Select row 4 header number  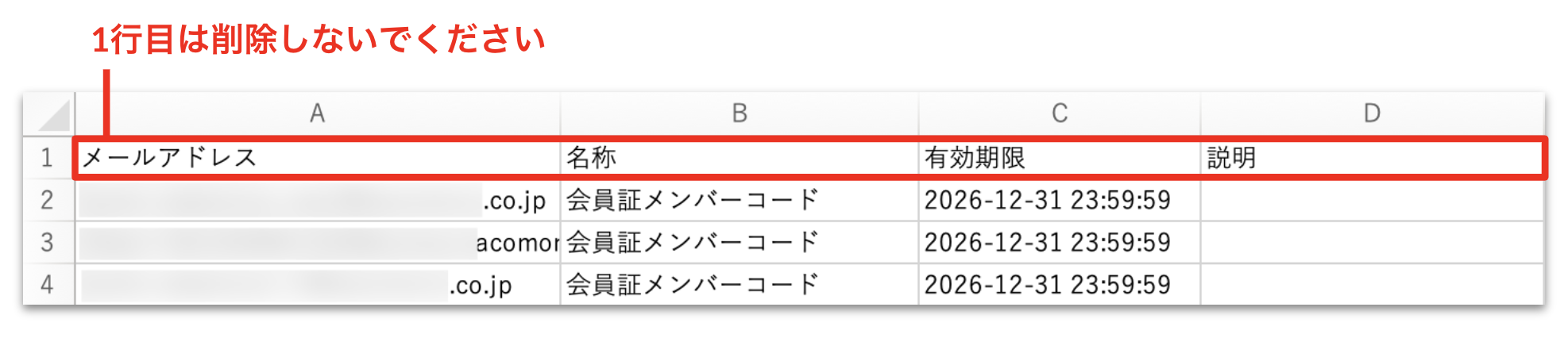click(x=48, y=284)
